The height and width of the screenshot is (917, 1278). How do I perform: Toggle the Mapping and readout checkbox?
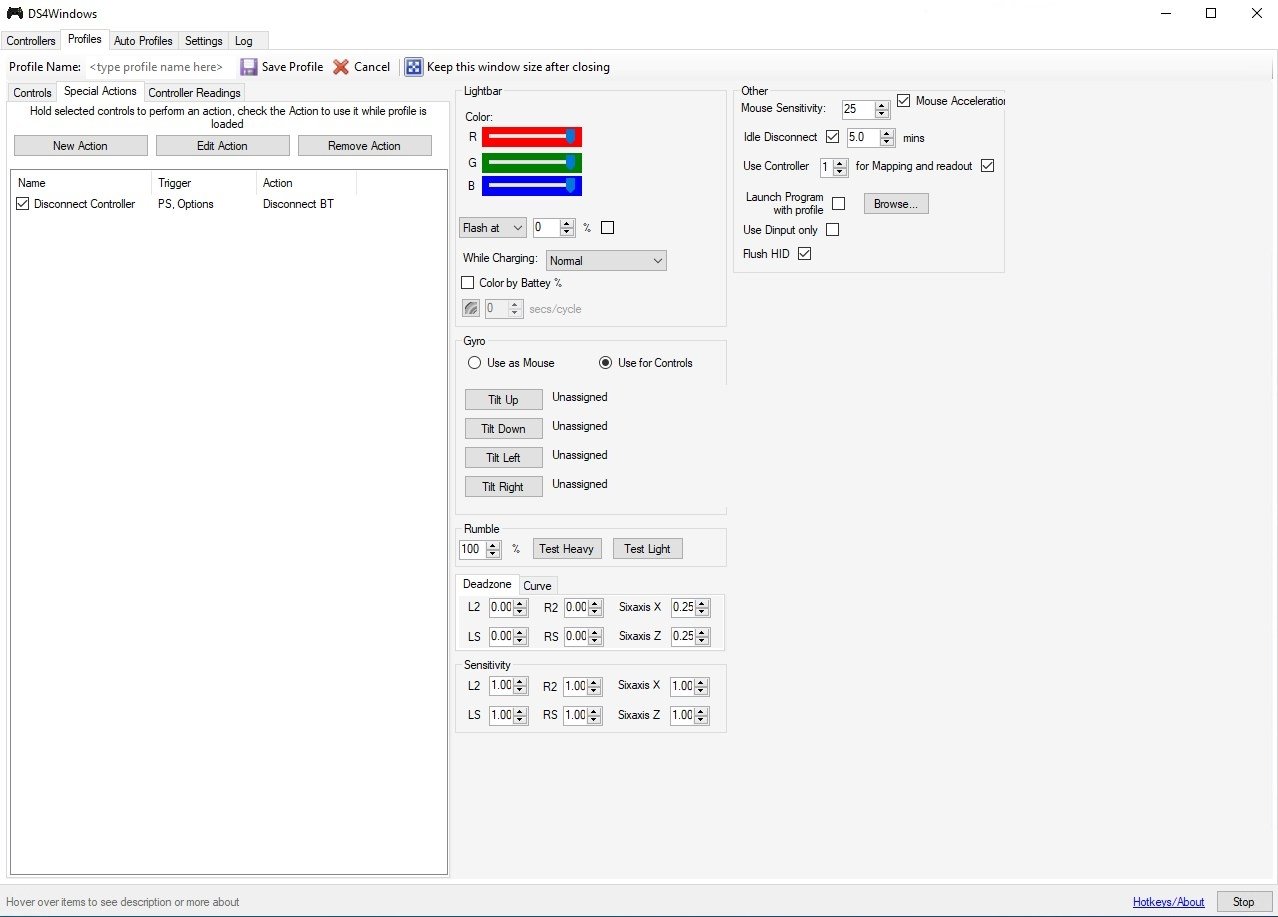point(988,166)
